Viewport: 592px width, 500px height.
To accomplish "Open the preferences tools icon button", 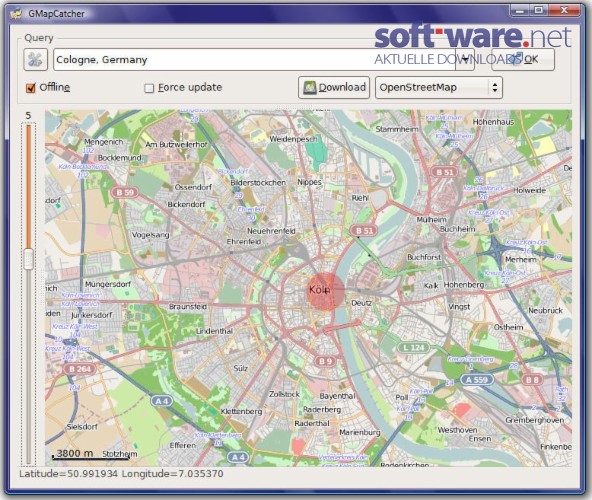I will pyautogui.click(x=35, y=60).
